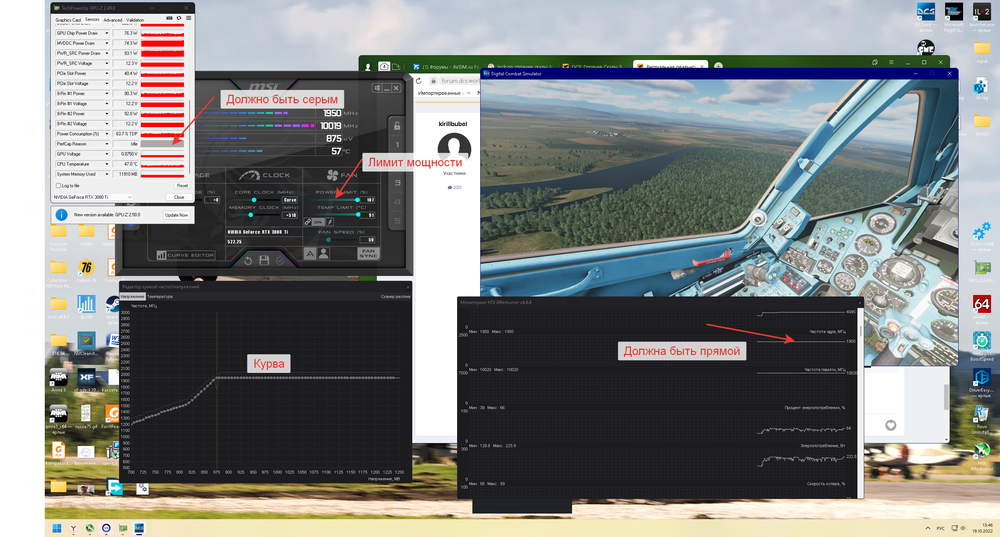Open the MODS folder on desktop
Screen dimensions: 1000x537
click(x=982, y=124)
